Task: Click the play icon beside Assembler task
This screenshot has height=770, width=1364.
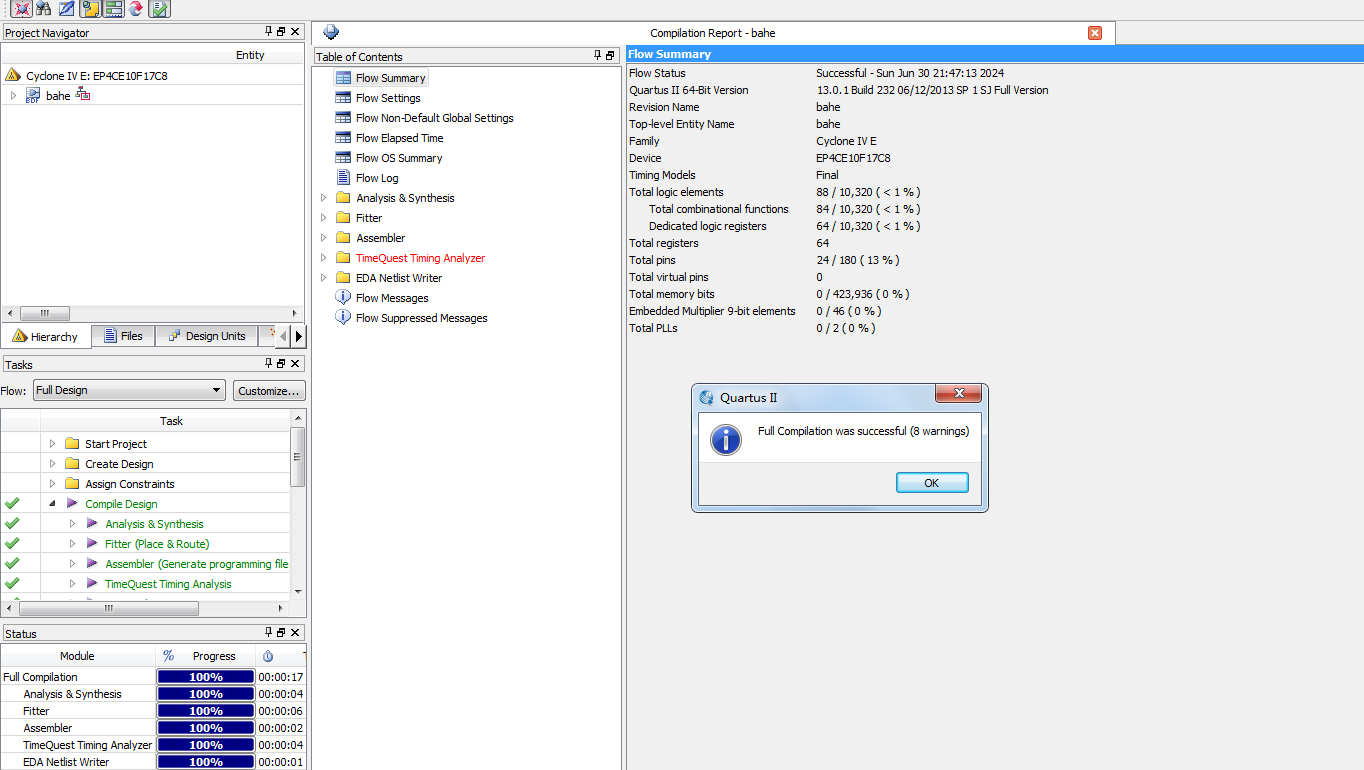Action: point(92,563)
